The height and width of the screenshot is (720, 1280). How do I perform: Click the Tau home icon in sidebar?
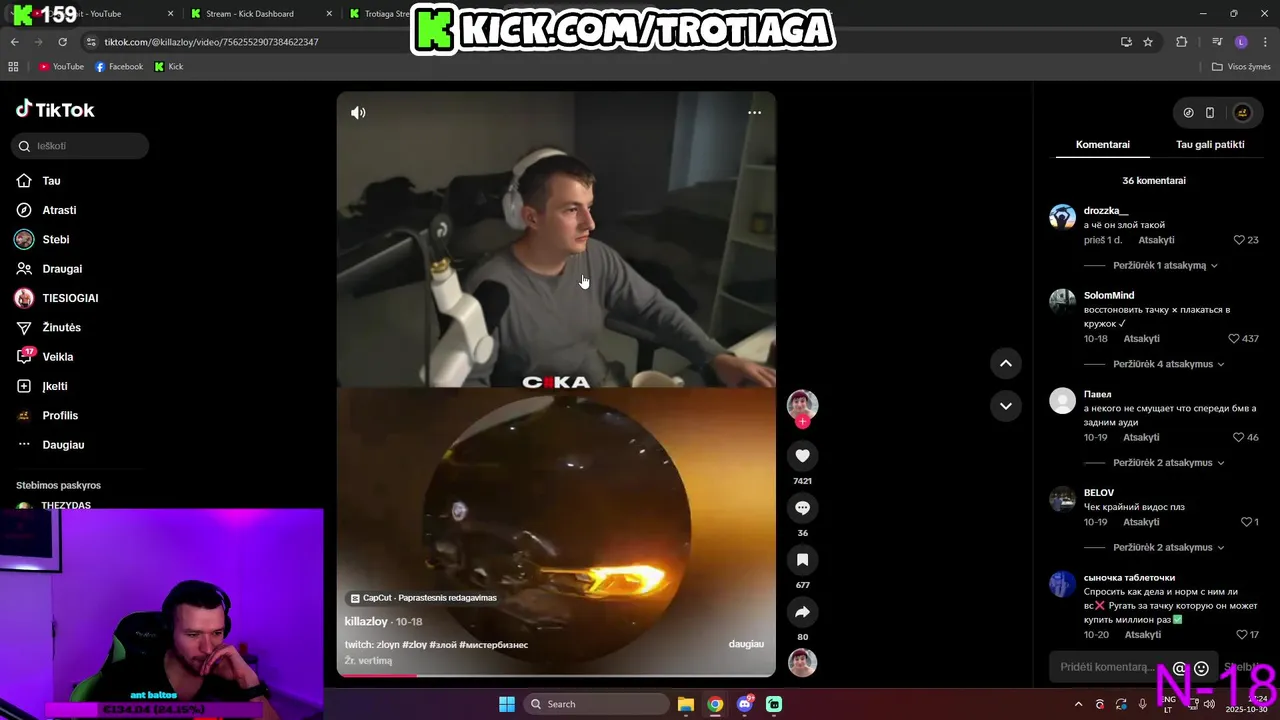pos(24,181)
